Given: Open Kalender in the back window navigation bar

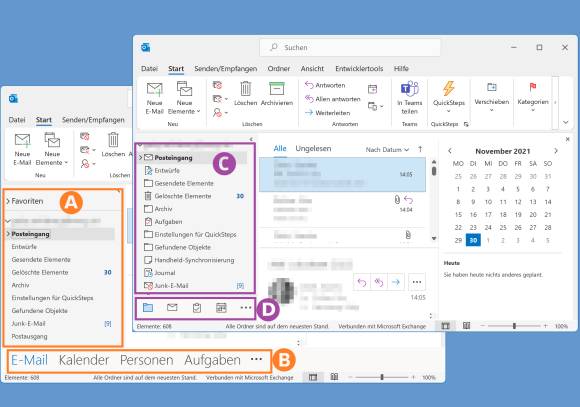Looking at the screenshot, I should coord(84,360).
